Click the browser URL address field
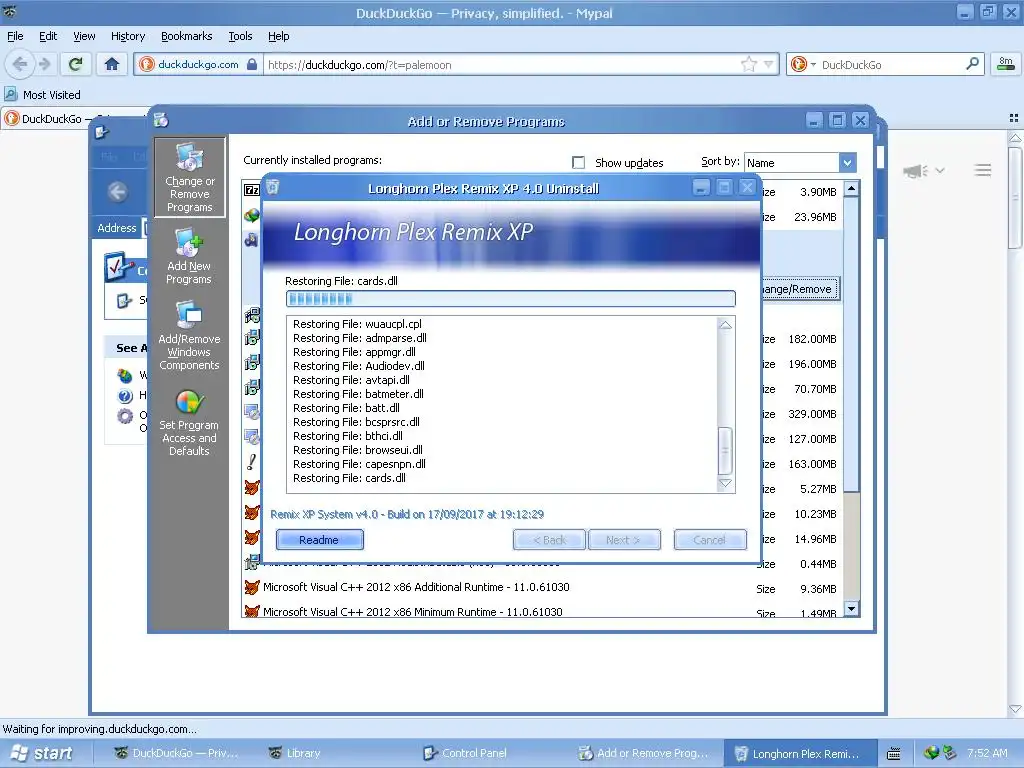 tap(503, 65)
